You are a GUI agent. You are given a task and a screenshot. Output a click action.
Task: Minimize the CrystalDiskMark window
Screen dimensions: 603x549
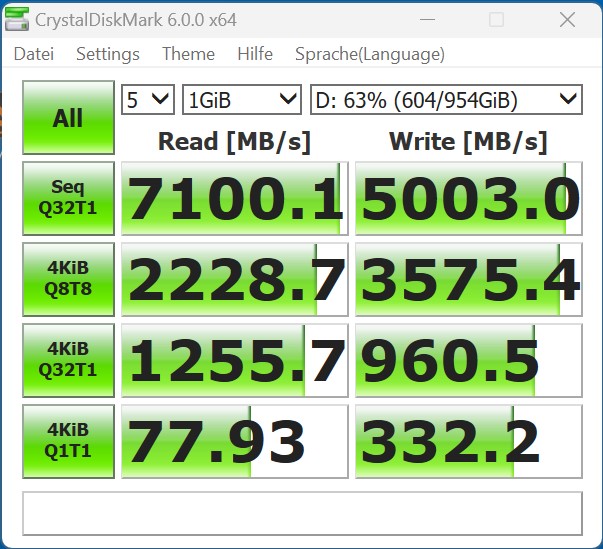(427, 20)
